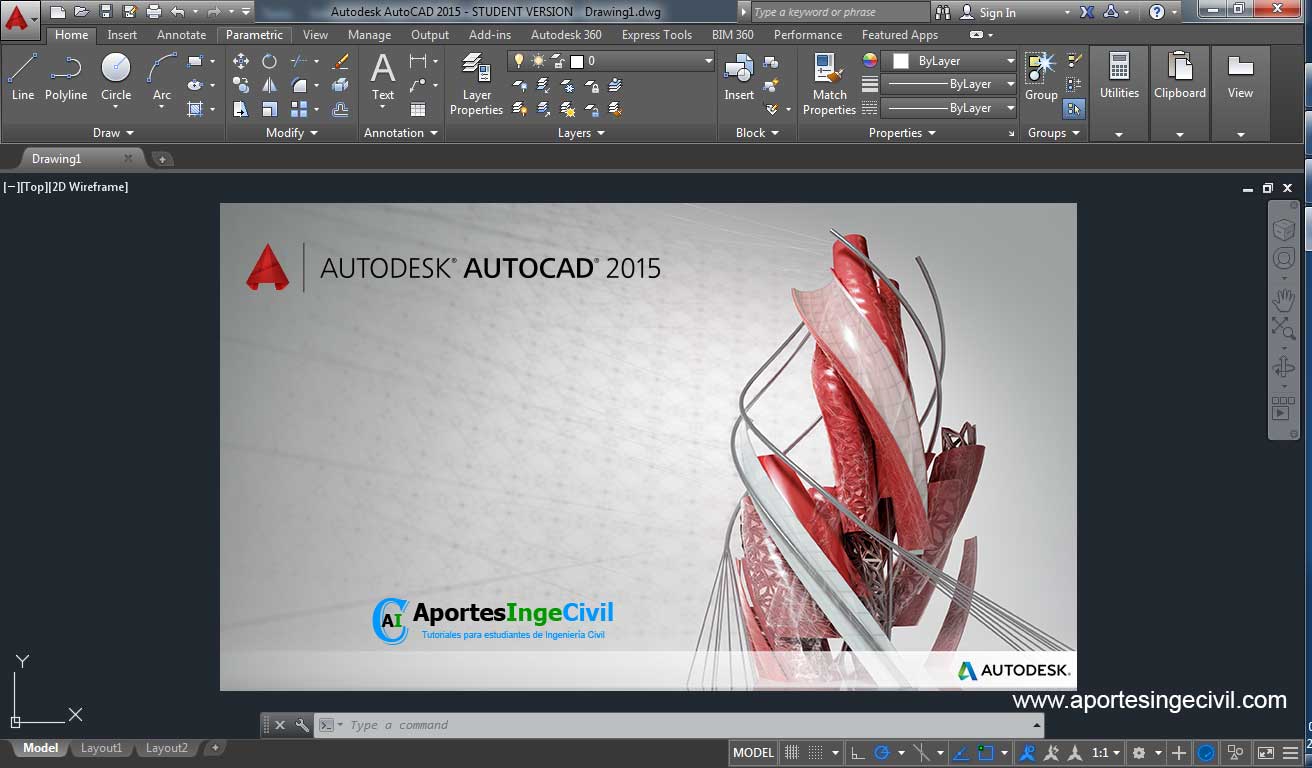Click the Insert block button
This screenshot has height=768, width=1312.
click(x=739, y=77)
